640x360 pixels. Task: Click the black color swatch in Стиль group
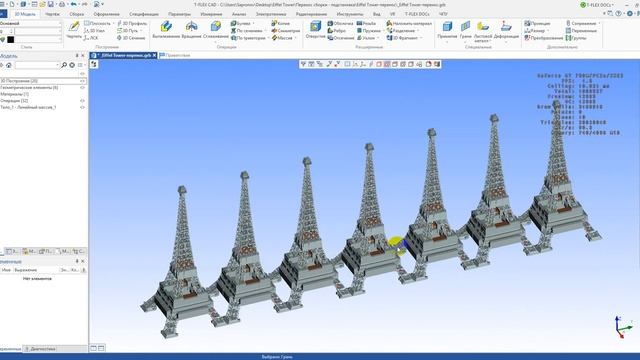[x=11, y=40]
